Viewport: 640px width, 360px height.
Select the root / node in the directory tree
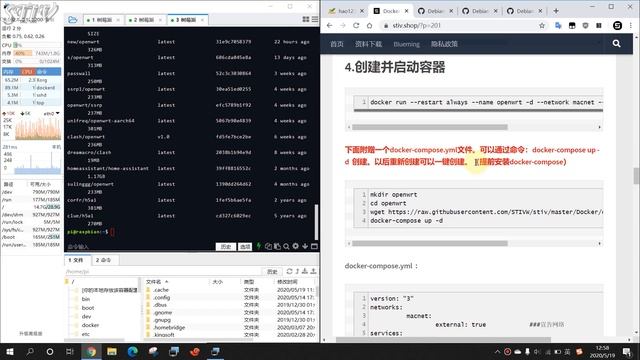(x=73, y=282)
